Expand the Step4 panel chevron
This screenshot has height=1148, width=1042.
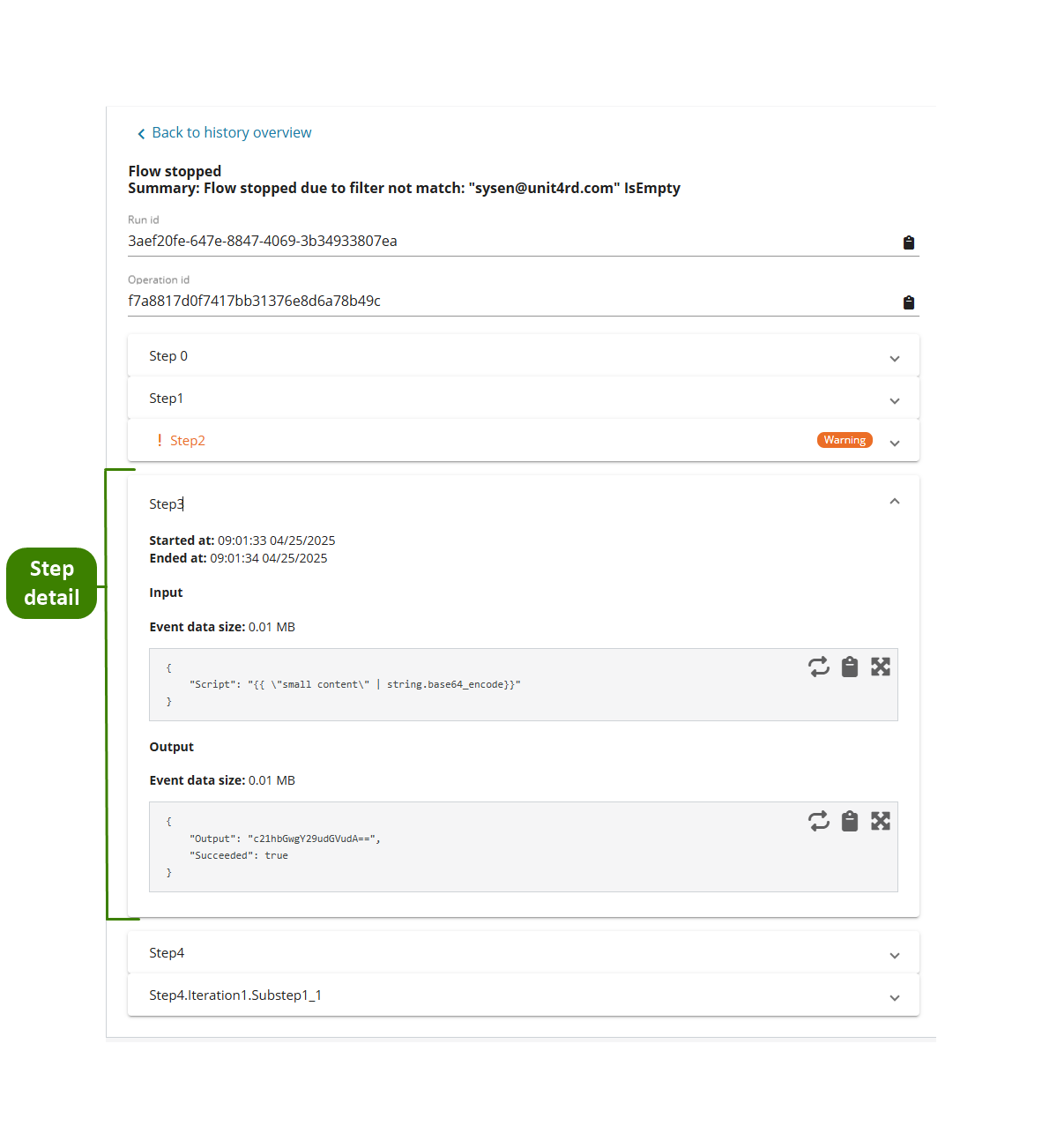[895, 956]
